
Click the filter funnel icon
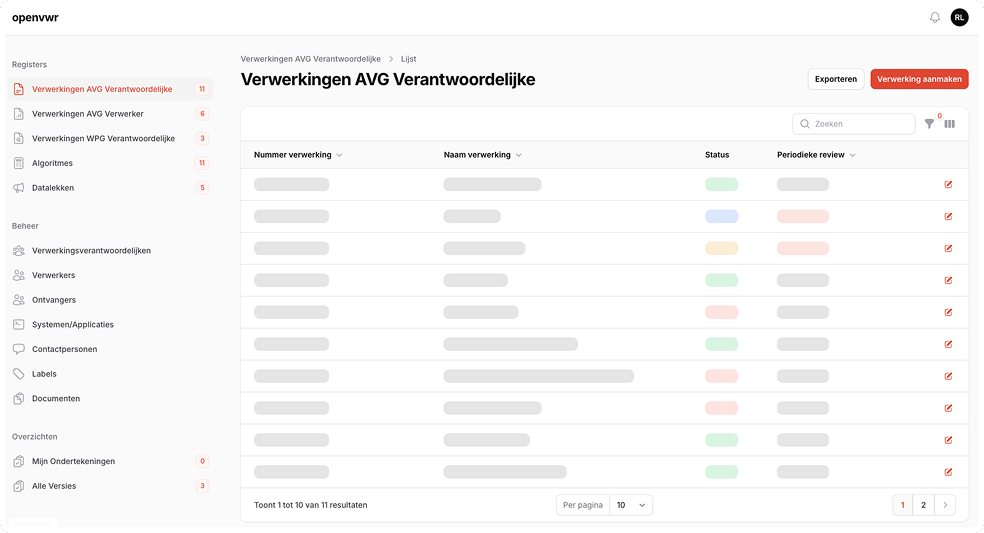929,124
